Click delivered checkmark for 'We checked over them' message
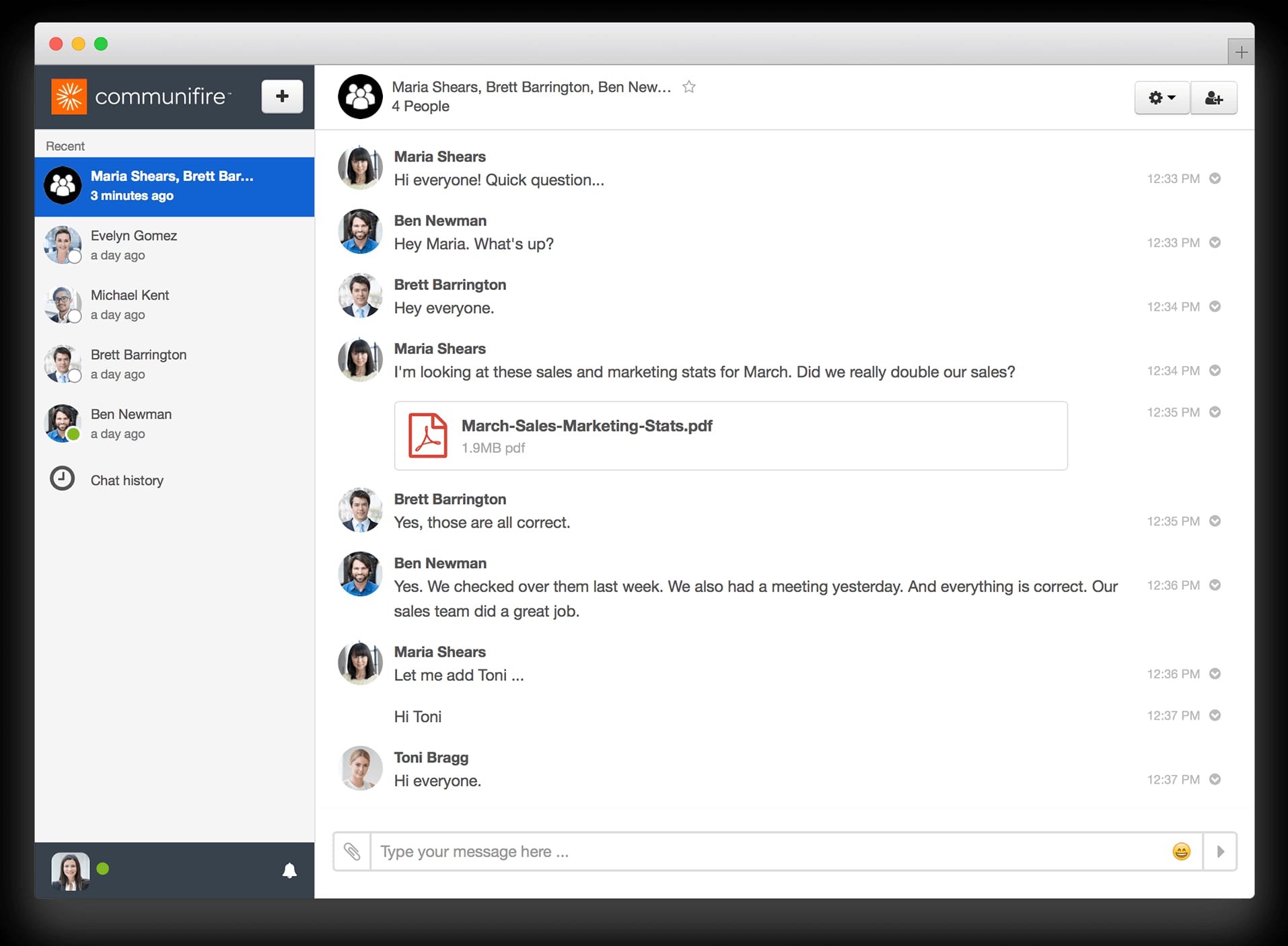 click(1215, 585)
